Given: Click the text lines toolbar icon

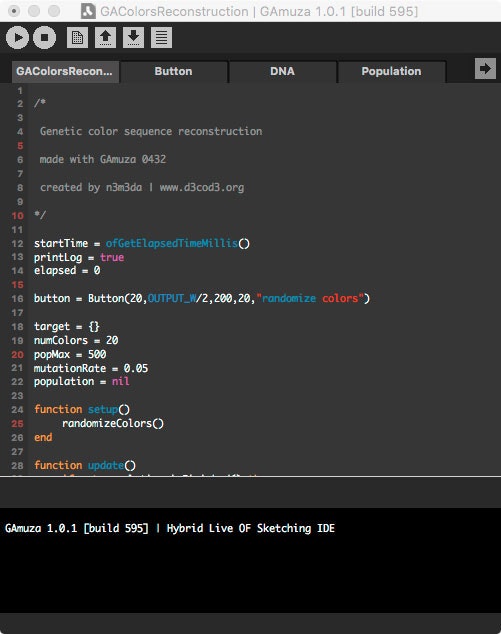Looking at the screenshot, I should point(161,38).
